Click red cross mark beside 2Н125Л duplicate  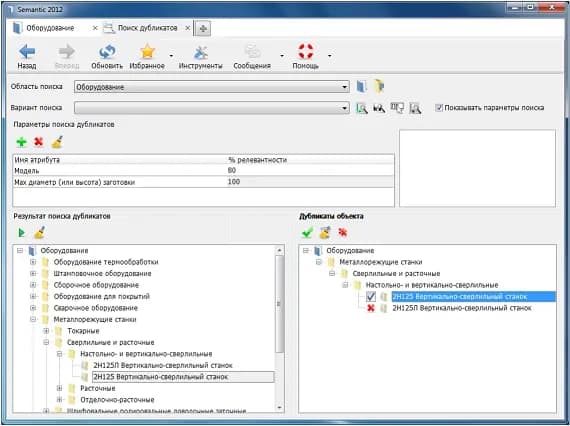(371, 308)
